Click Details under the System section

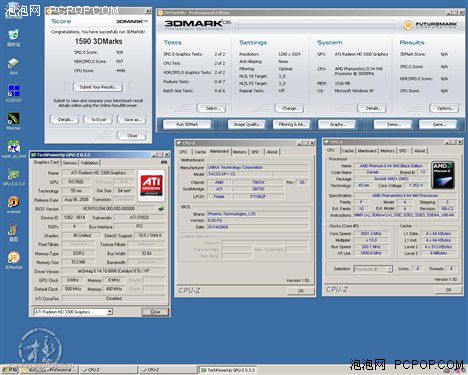(372, 108)
